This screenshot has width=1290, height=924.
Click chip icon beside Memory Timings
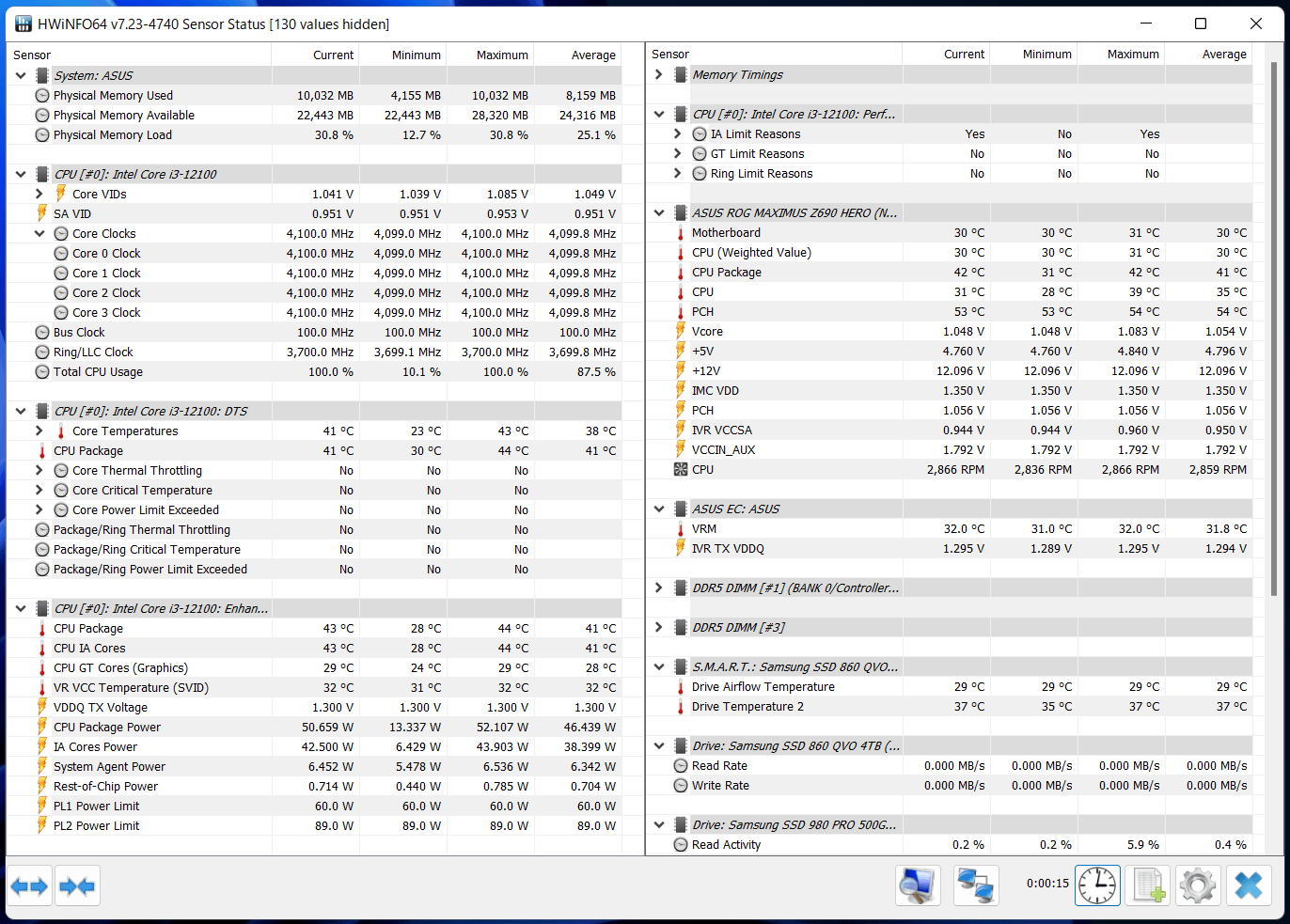[681, 74]
